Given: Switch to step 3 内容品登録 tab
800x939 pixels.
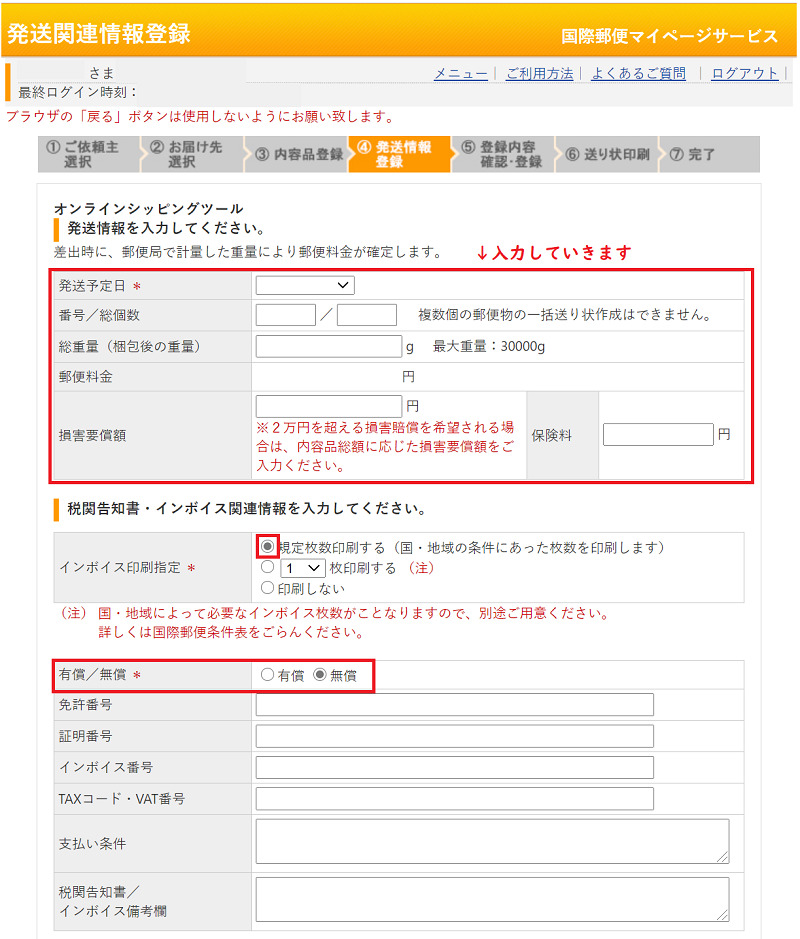Looking at the screenshot, I should pyautogui.click(x=298, y=154).
